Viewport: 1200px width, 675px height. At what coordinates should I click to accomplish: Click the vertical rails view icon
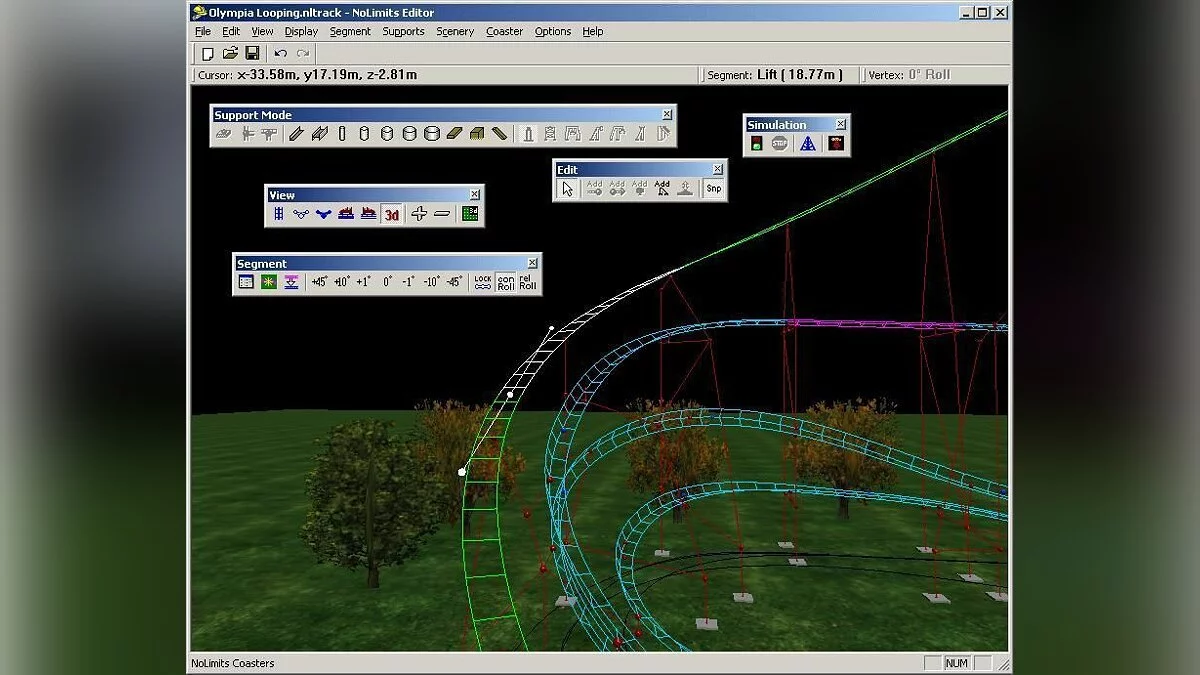coord(279,213)
